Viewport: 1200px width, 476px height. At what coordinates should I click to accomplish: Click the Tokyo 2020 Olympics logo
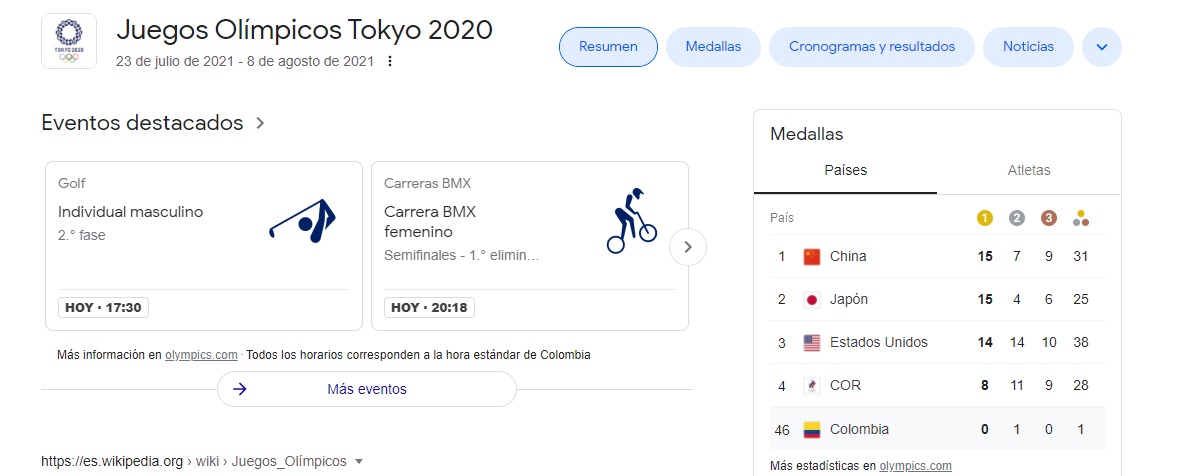(x=69, y=41)
